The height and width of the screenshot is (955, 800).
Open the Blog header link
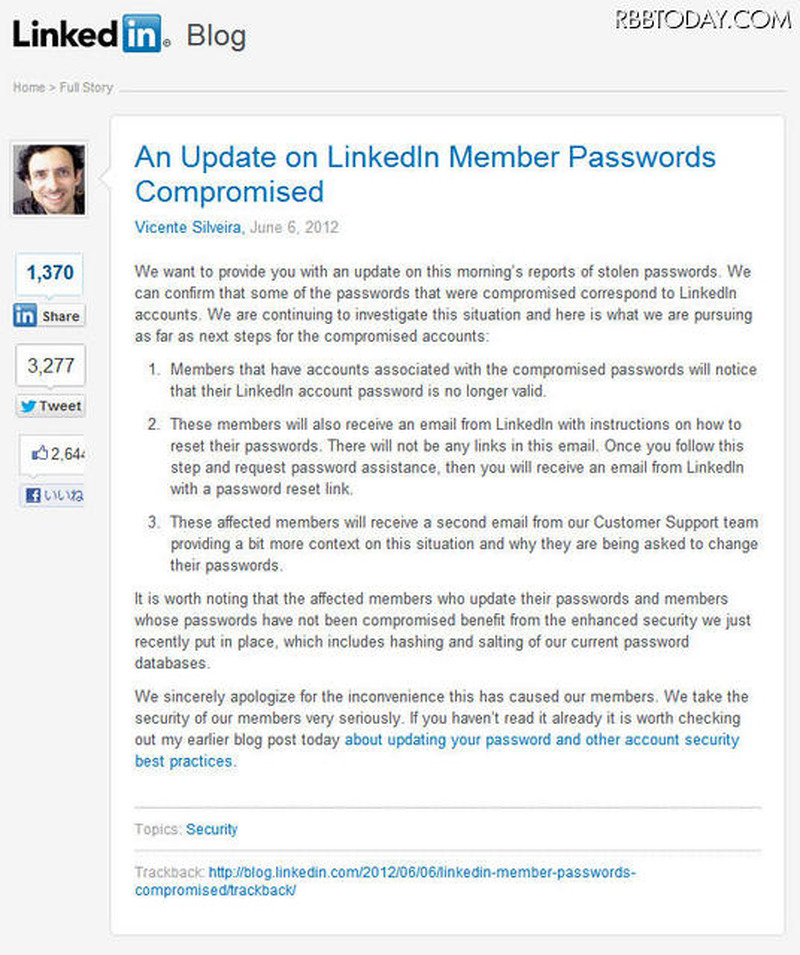[216, 37]
